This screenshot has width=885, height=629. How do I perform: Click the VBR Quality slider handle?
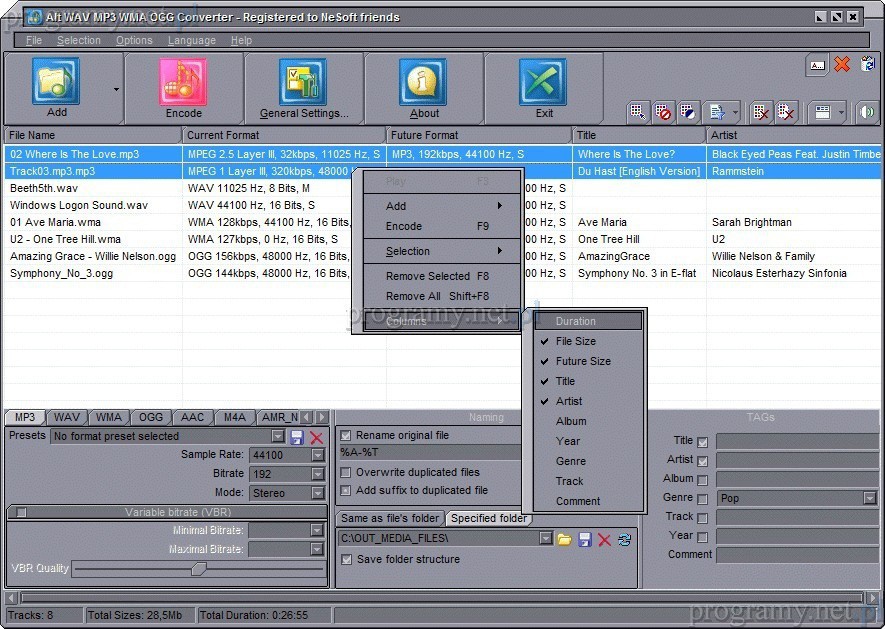coord(199,568)
